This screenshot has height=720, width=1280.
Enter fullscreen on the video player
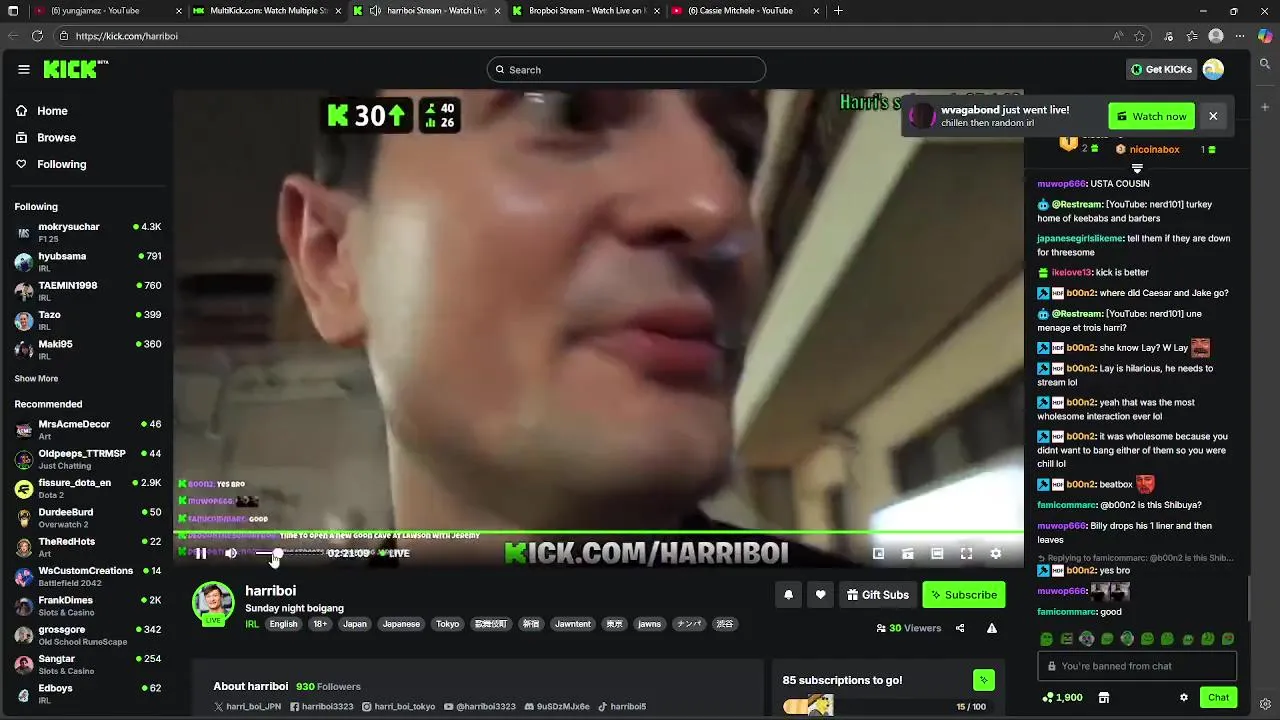click(x=966, y=553)
